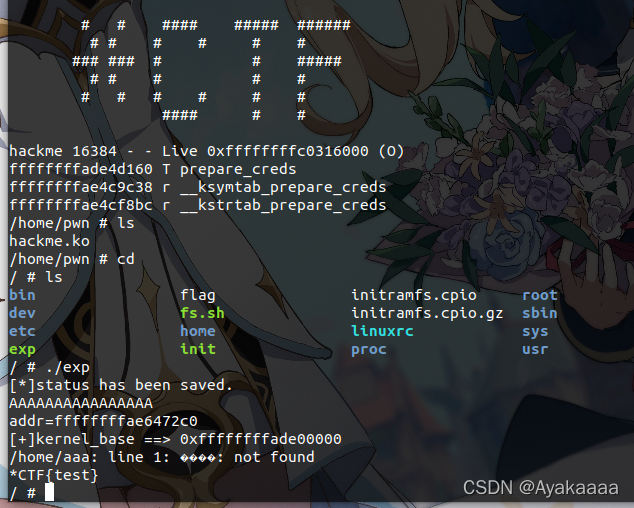Click the 'home' directory entry
The height and width of the screenshot is (508, 634).
click(198, 331)
